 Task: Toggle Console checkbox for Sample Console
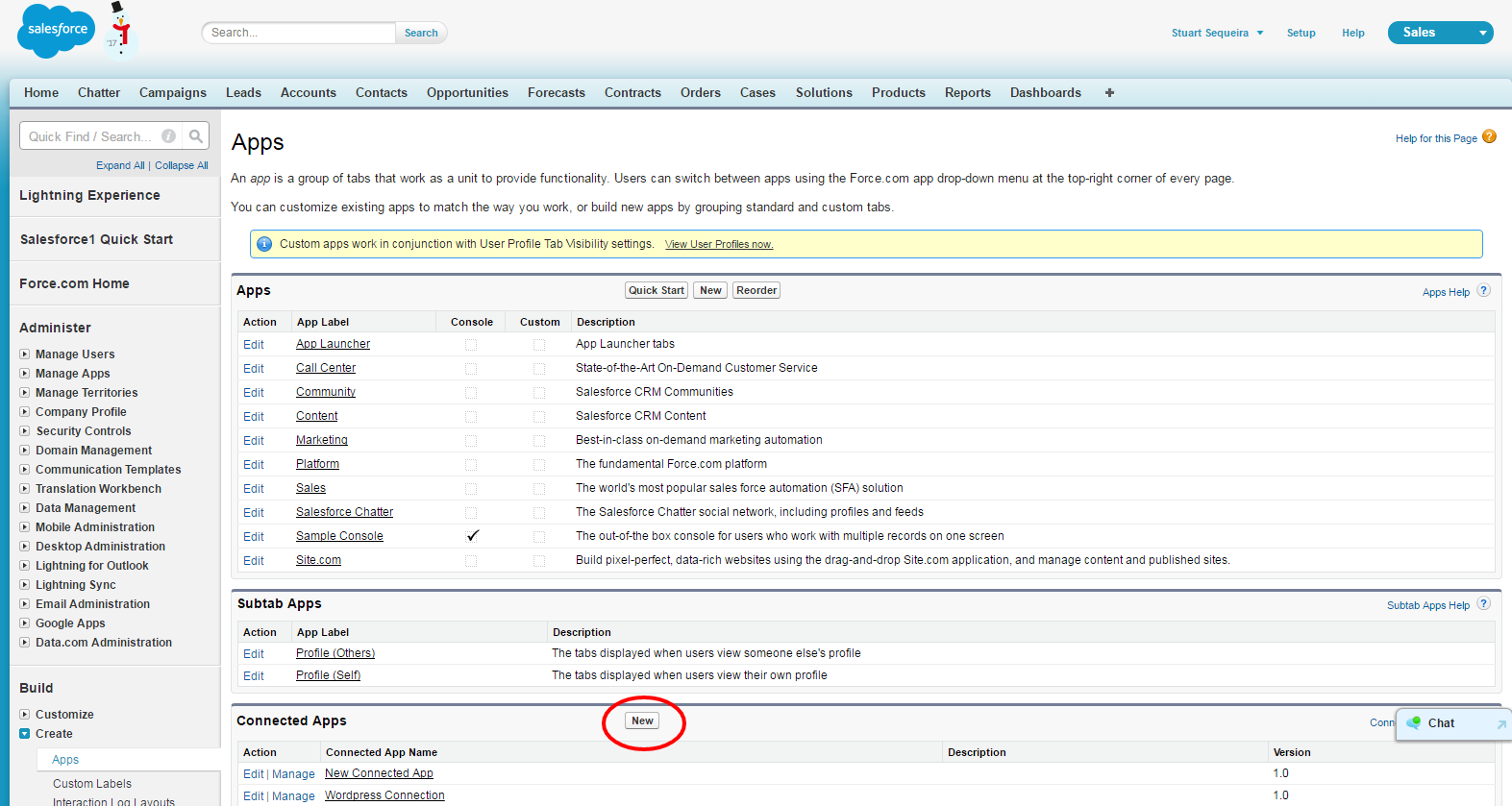point(472,536)
